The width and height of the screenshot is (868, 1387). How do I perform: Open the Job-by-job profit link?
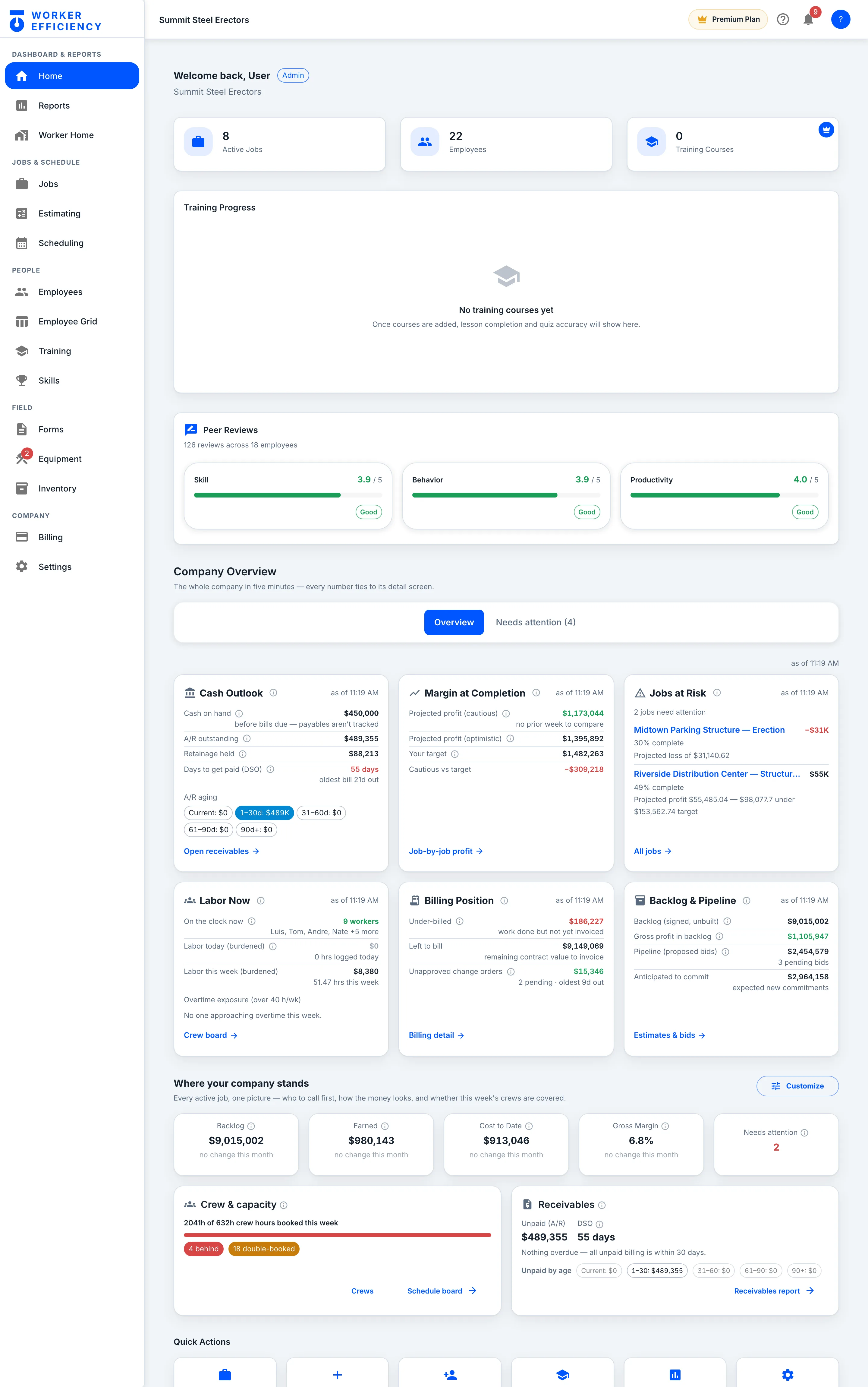click(x=445, y=851)
